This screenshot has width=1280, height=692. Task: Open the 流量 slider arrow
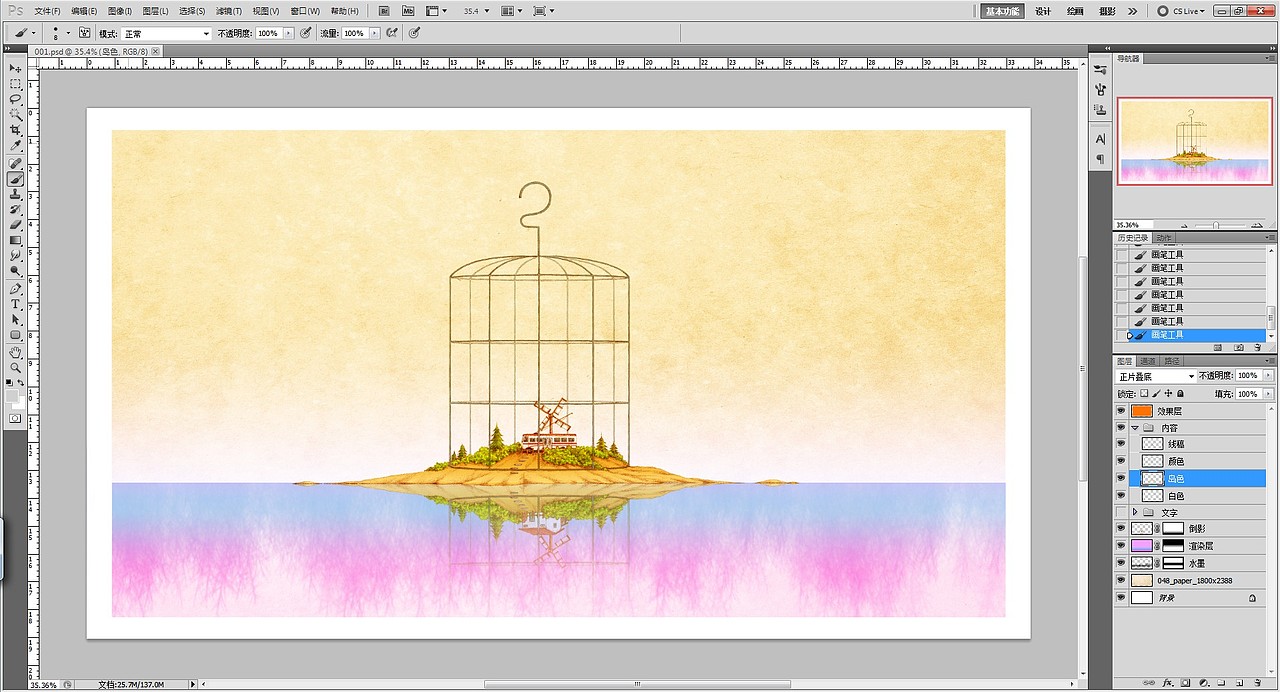pyautogui.click(x=375, y=33)
